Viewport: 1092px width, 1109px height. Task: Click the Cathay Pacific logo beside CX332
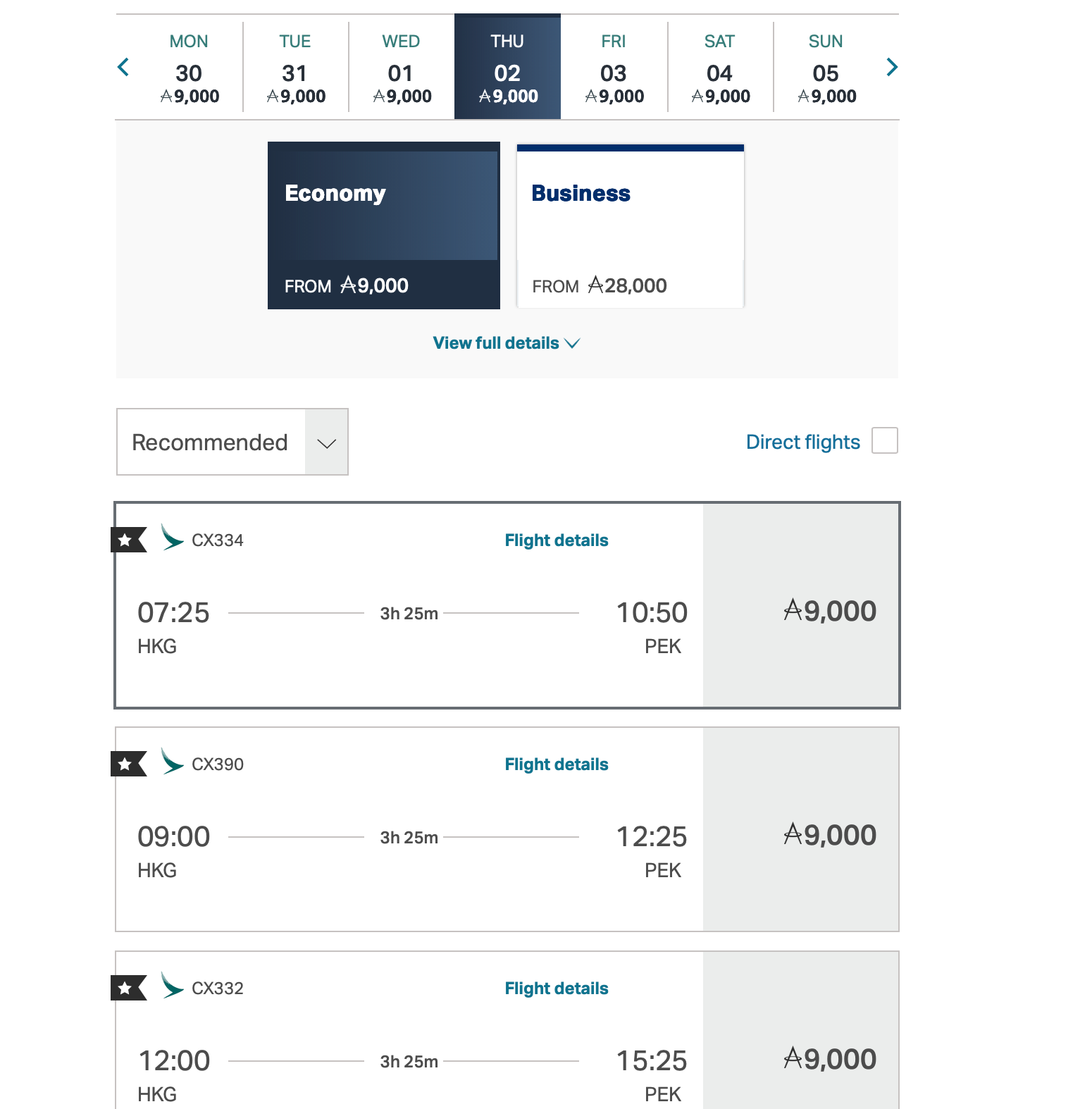172,988
